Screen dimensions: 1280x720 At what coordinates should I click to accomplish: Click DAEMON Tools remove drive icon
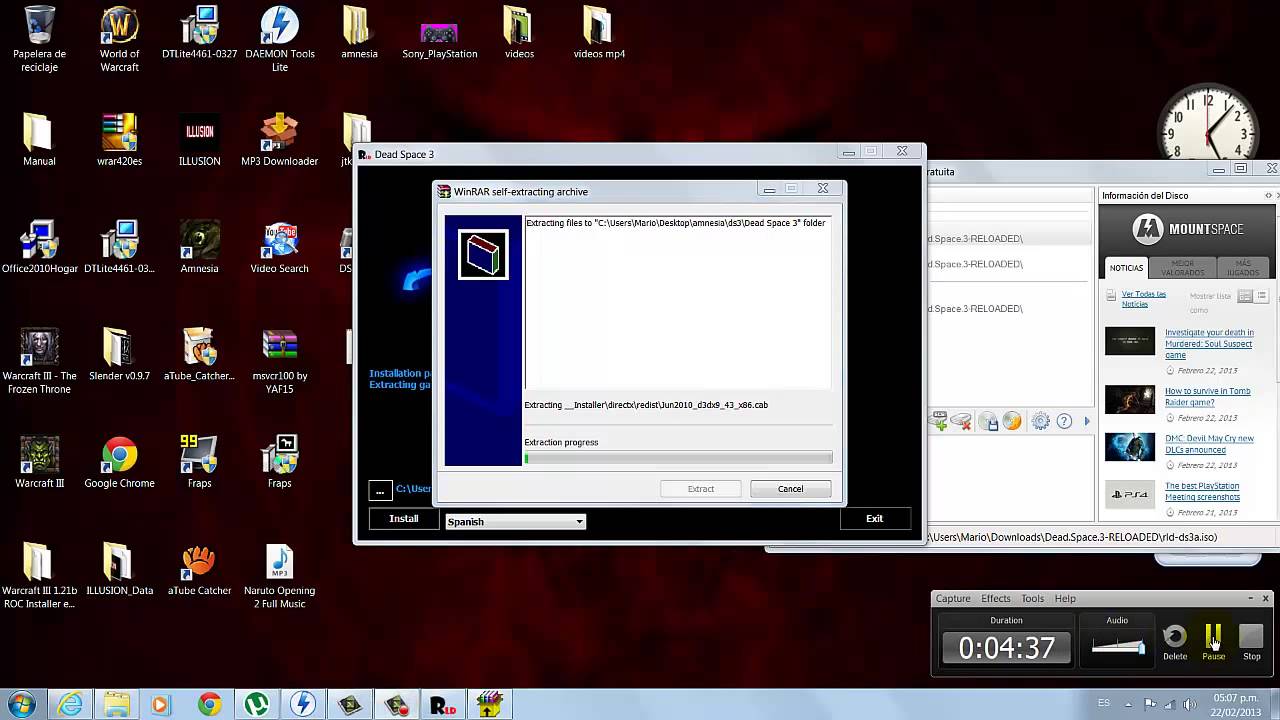tap(962, 421)
